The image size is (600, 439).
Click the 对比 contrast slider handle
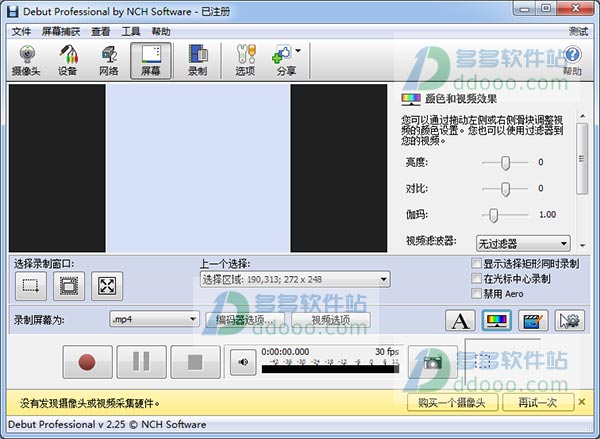505,189
